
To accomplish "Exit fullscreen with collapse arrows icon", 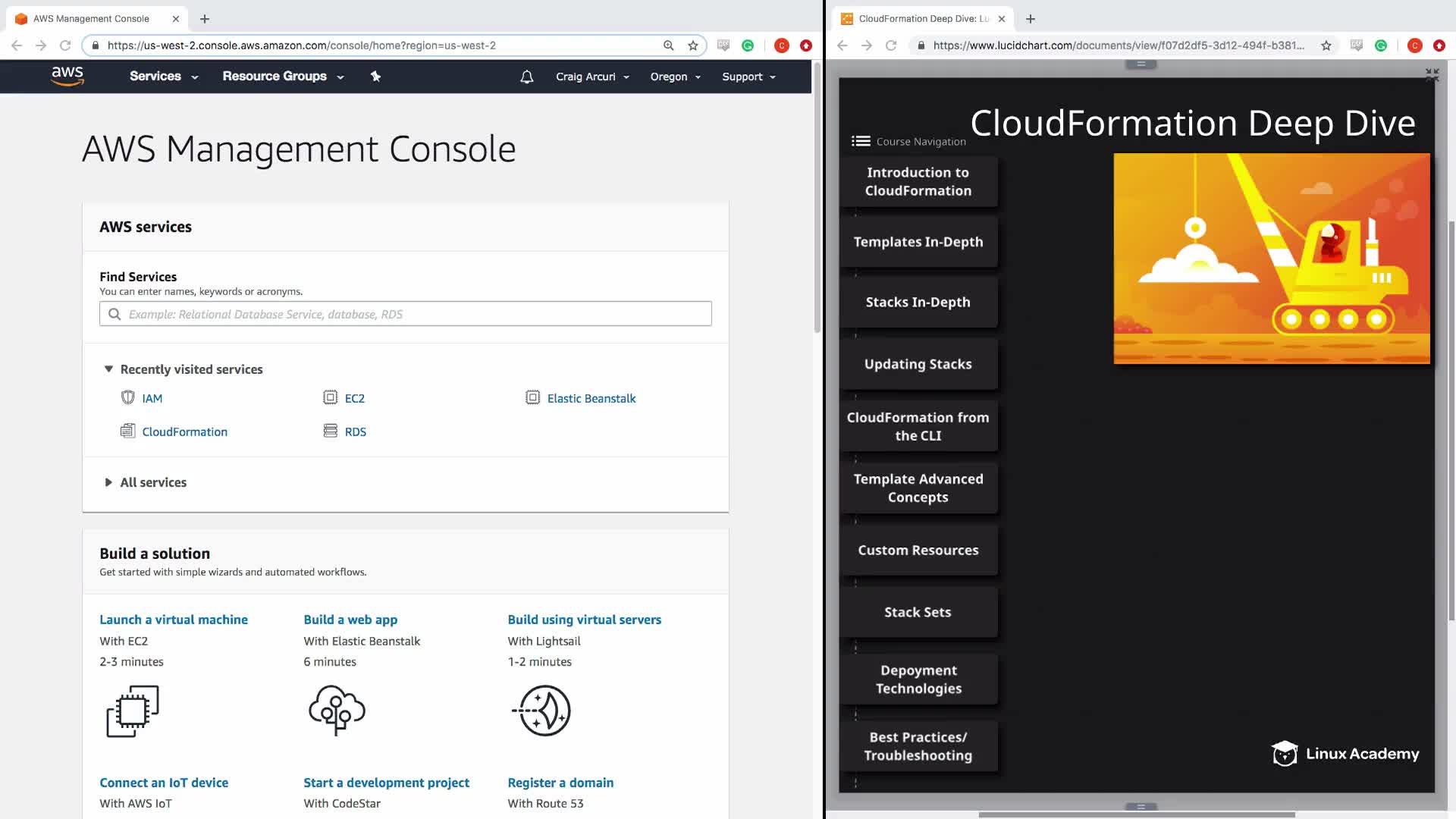I will [1431, 74].
